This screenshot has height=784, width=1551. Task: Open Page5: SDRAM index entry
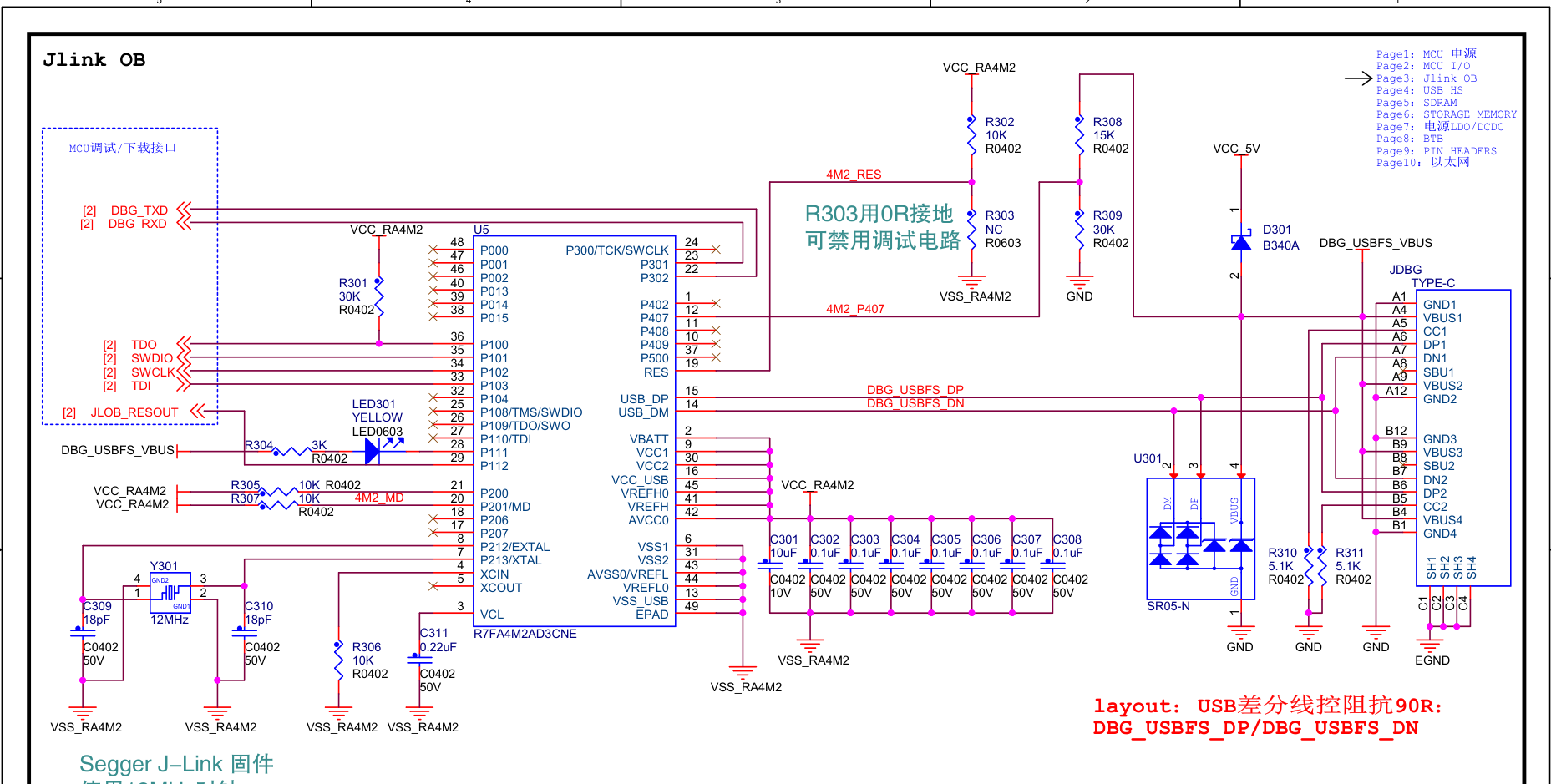coord(1417,103)
